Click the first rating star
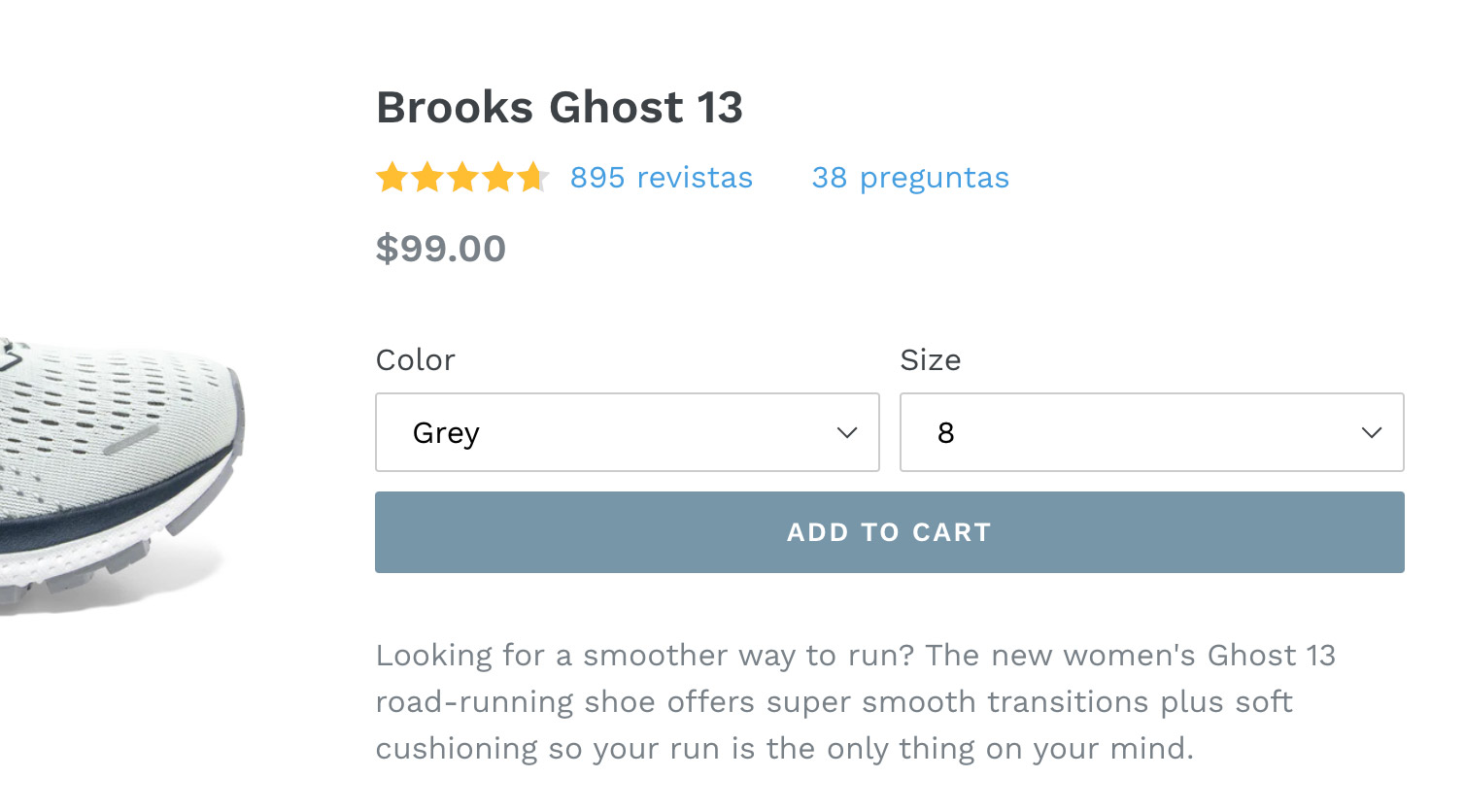The height and width of the screenshot is (812, 1465). pos(392,178)
